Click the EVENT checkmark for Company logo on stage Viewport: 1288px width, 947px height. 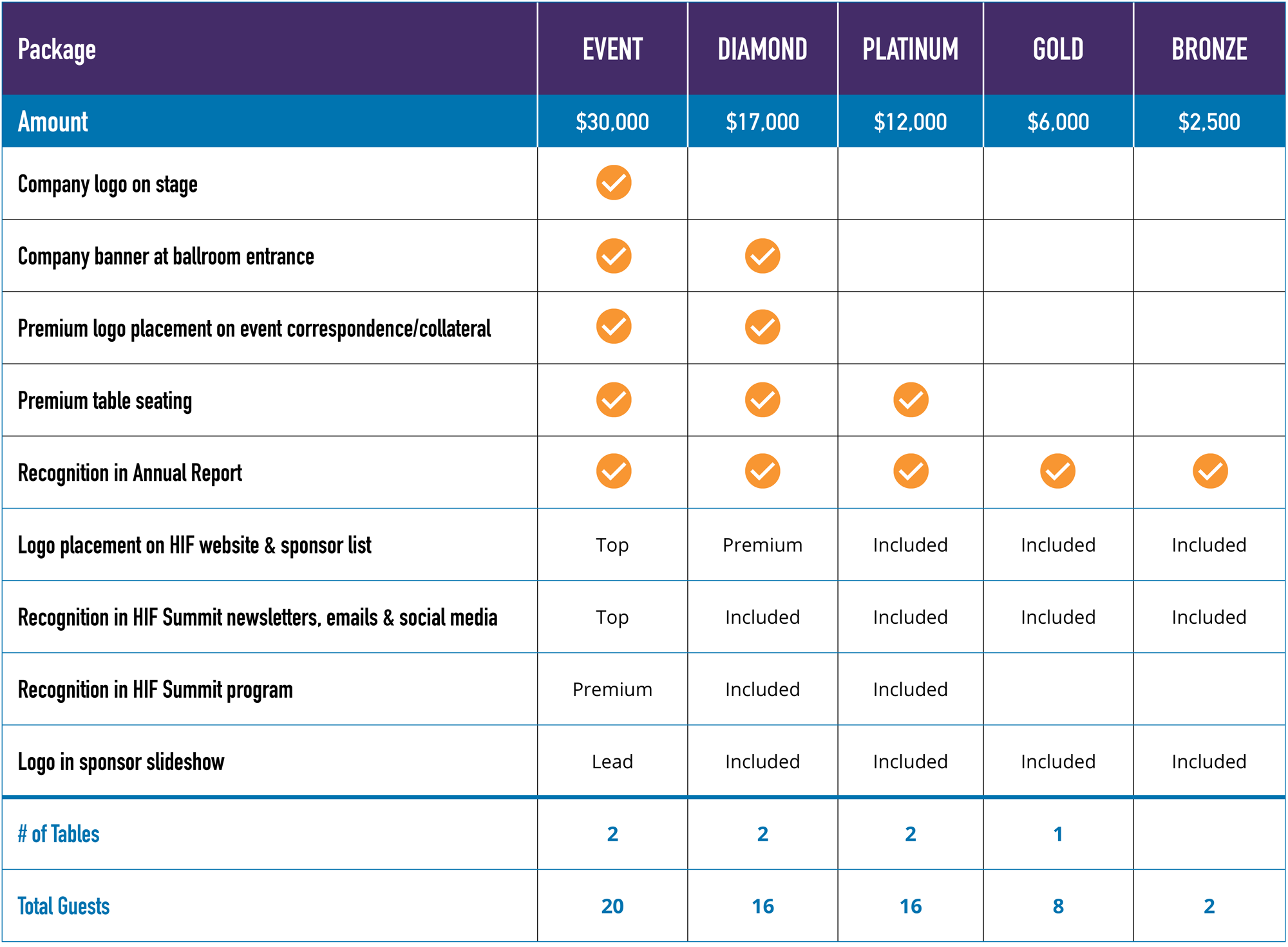613,183
